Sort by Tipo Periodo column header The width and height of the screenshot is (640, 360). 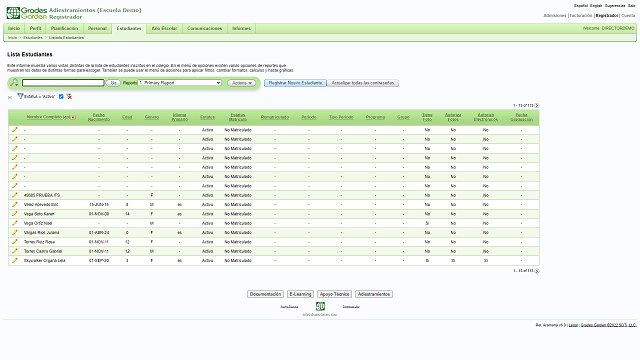341,117
